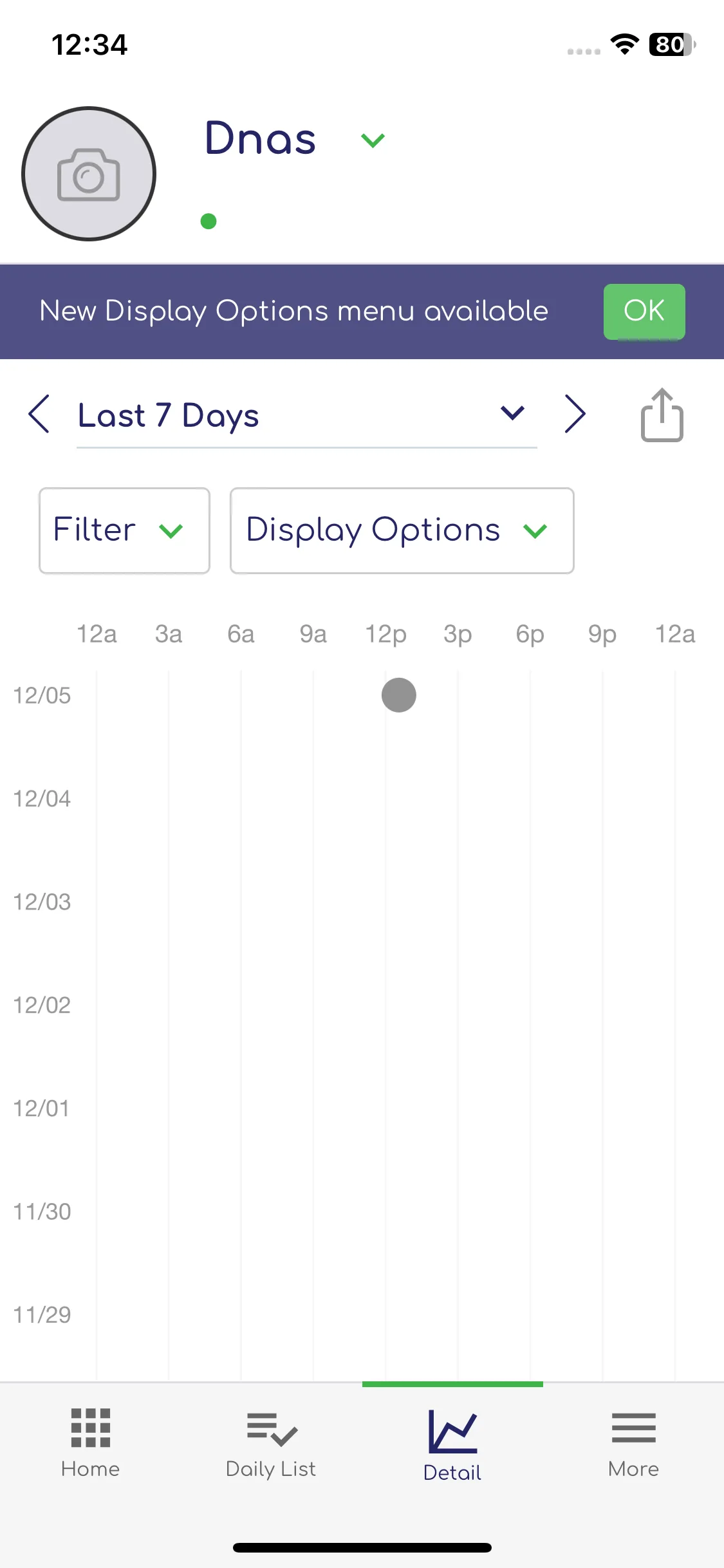Open the More hamburger menu
The height and width of the screenshot is (1568, 724).
coord(634,1442)
